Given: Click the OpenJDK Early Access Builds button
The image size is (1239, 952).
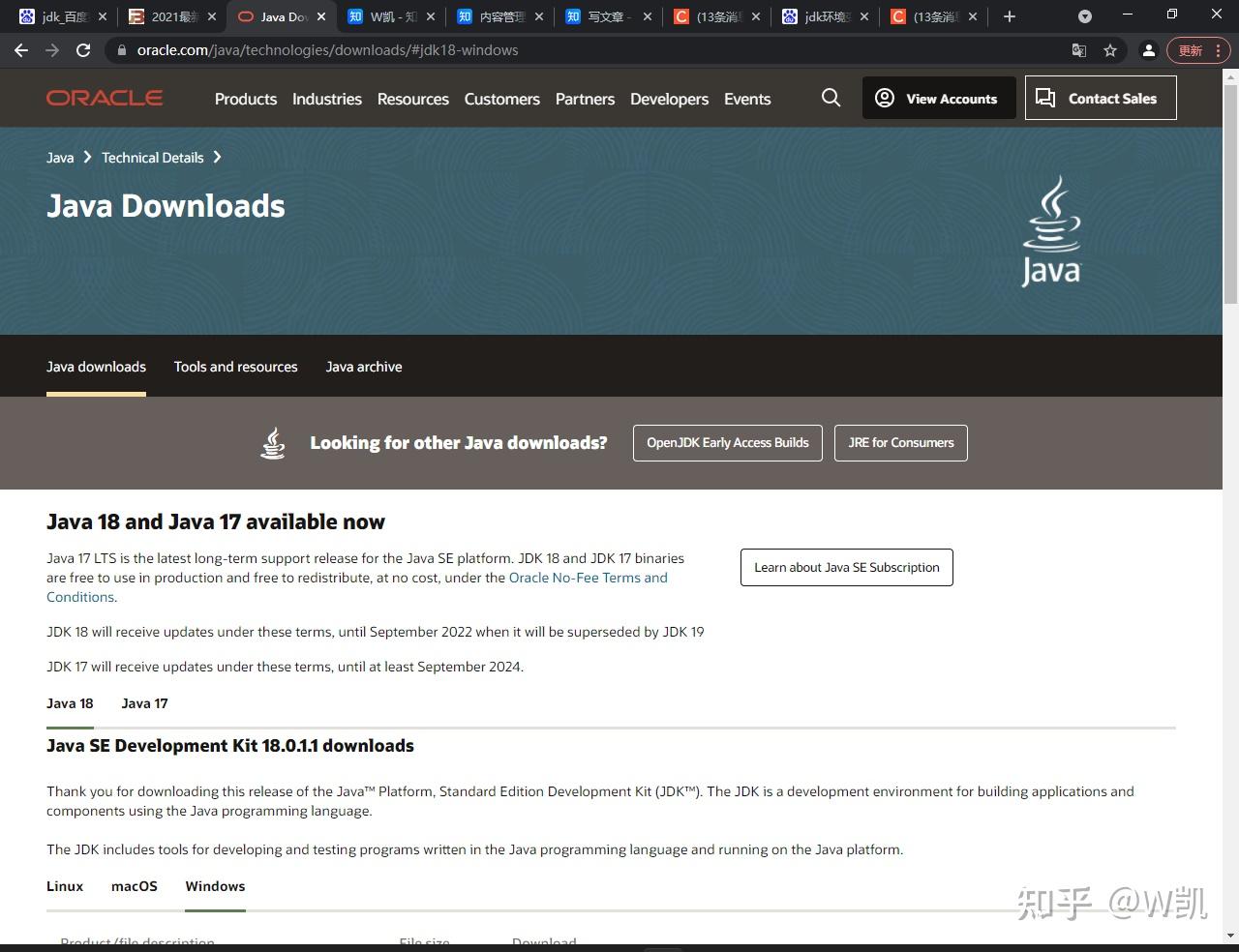Looking at the screenshot, I should (727, 442).
